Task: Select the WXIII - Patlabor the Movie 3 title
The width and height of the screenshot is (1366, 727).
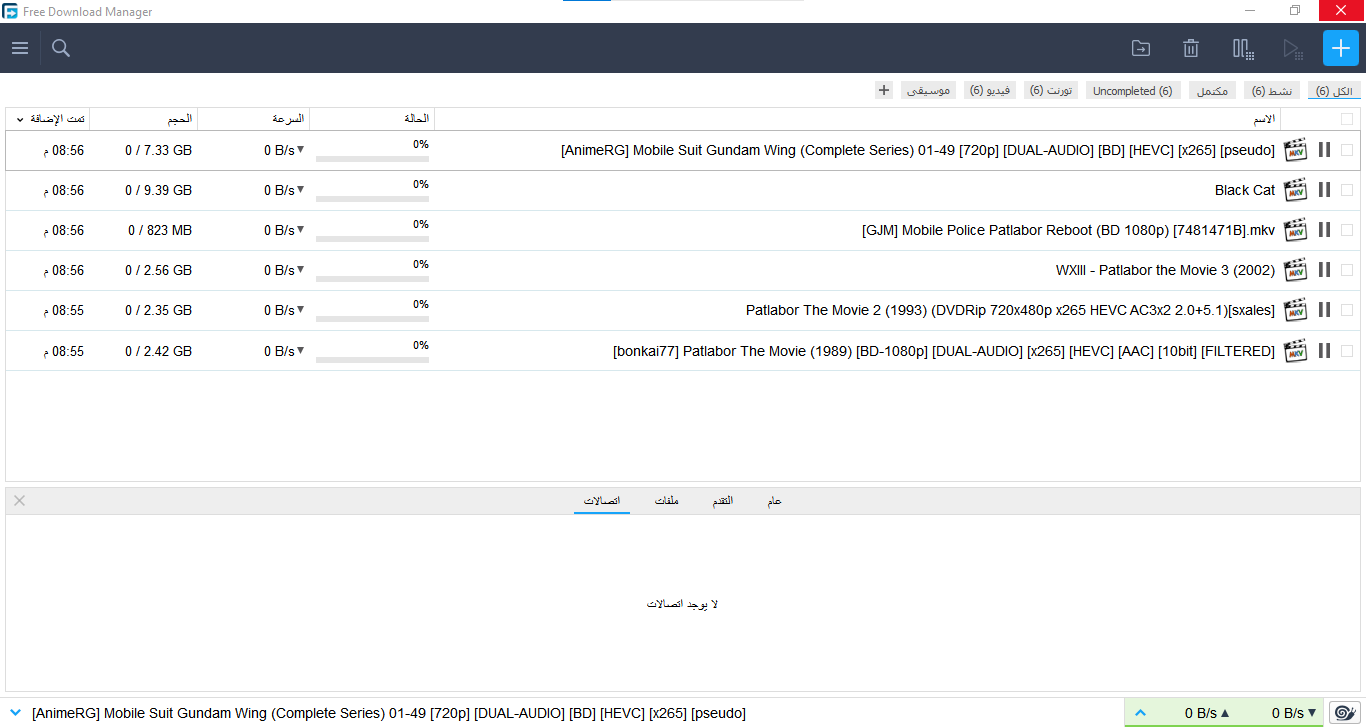Action: [x=1165, y=270]
